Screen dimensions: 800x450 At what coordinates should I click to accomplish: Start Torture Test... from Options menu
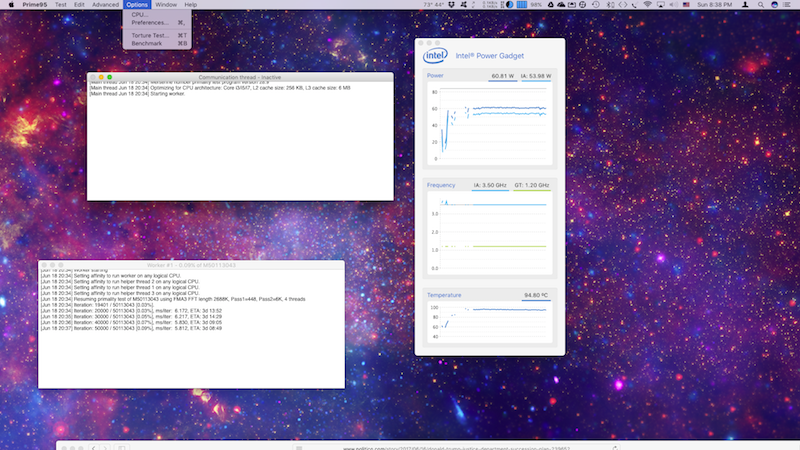(x=157, y=36)
